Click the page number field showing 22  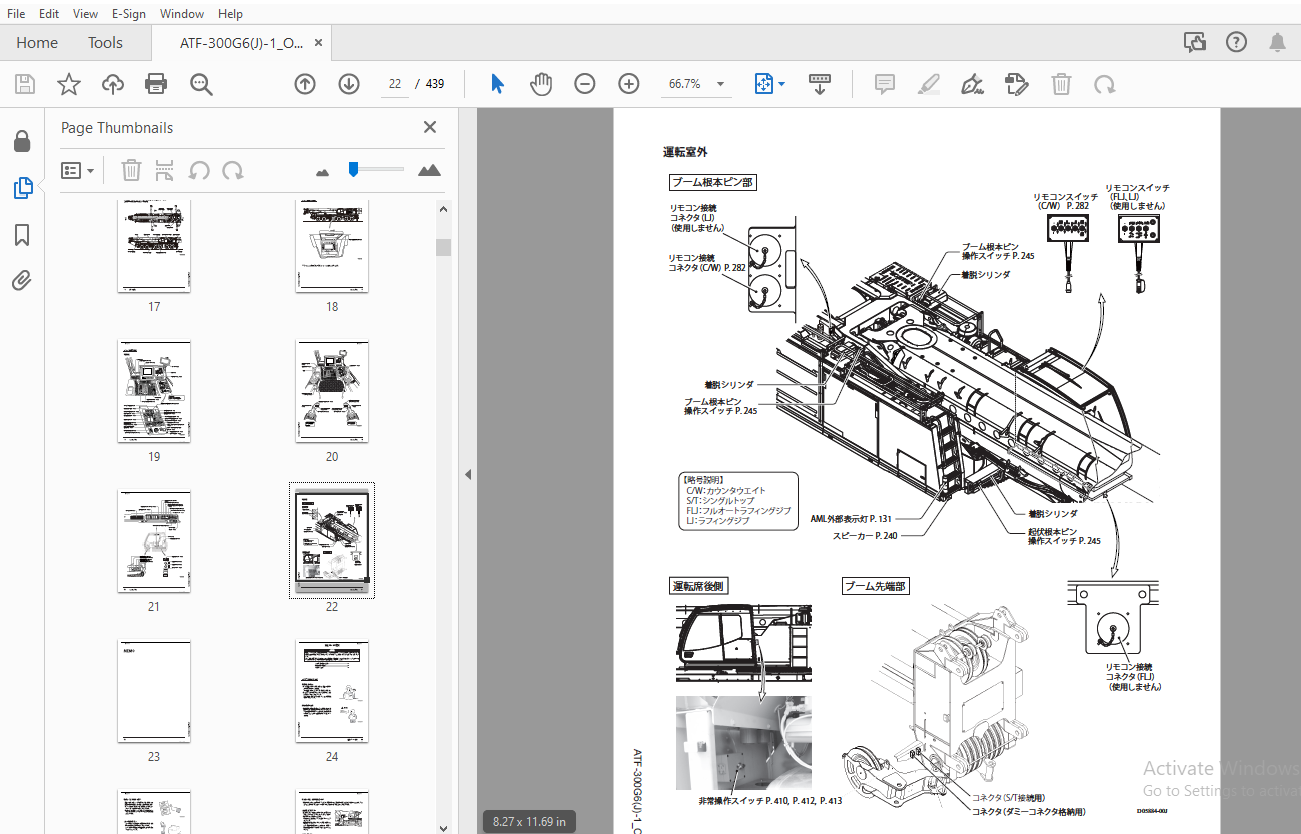click(395, 84)
